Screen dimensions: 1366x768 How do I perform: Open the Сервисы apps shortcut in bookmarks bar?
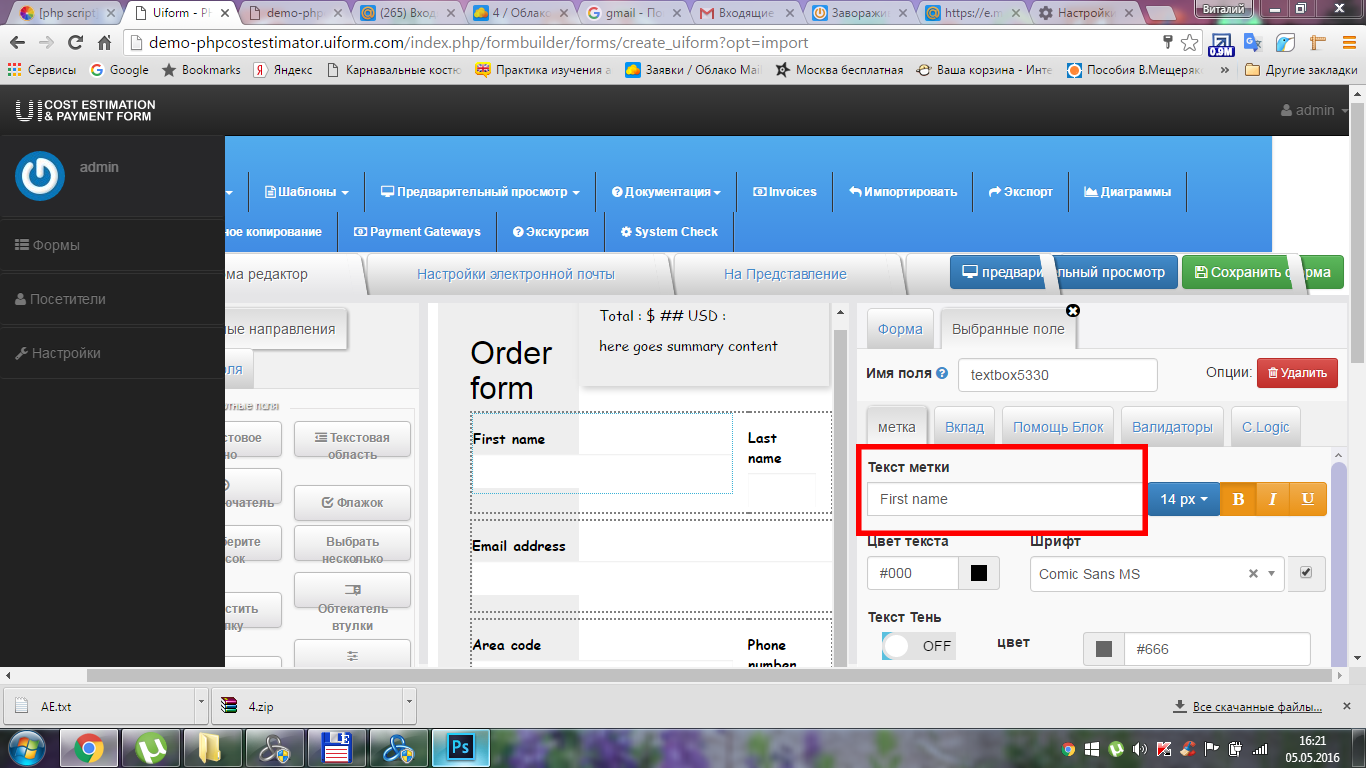coord(42,70)
